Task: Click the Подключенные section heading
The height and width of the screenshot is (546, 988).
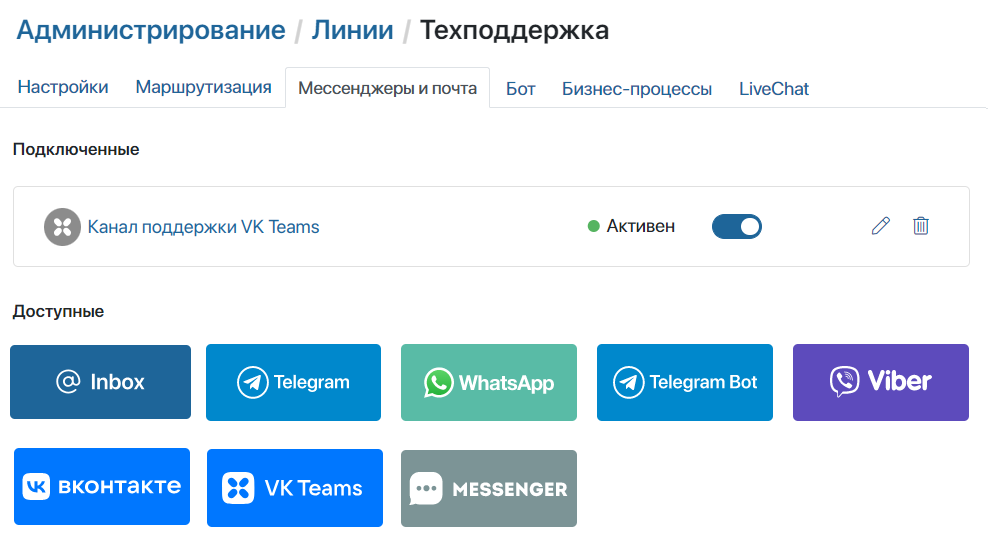Action: click(76, 149)
